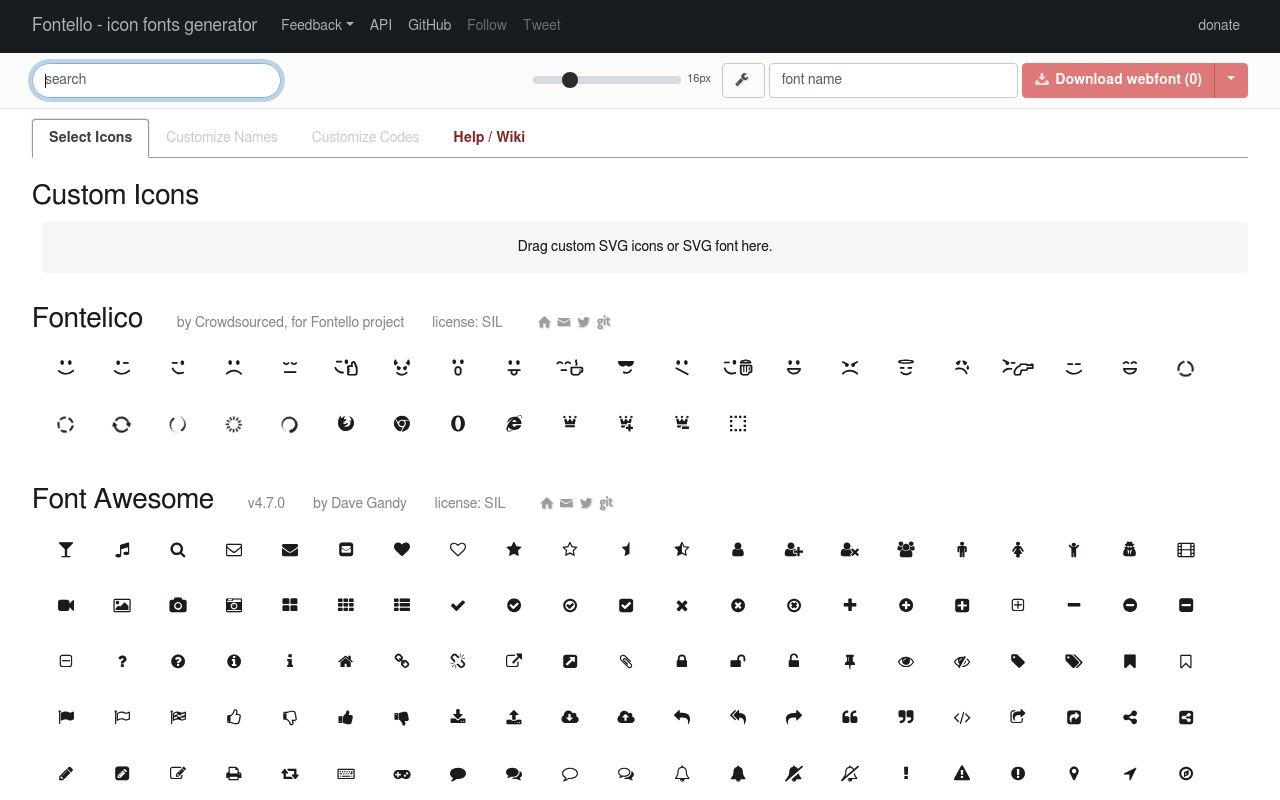Click the Download webfont button
Image resolution: width=1280 pixels, height=800 pixels.
point(1117,79)
